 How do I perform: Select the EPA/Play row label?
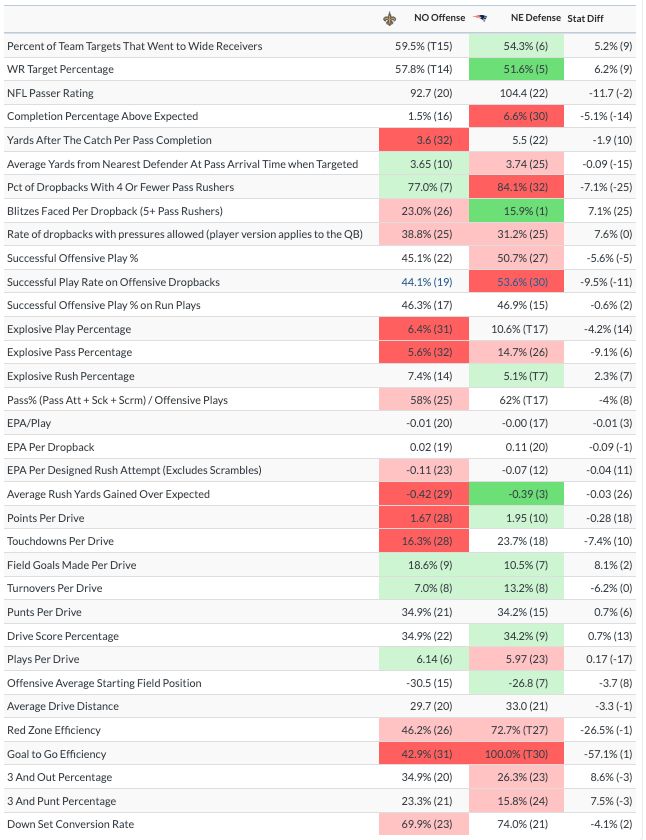point(30,423)
